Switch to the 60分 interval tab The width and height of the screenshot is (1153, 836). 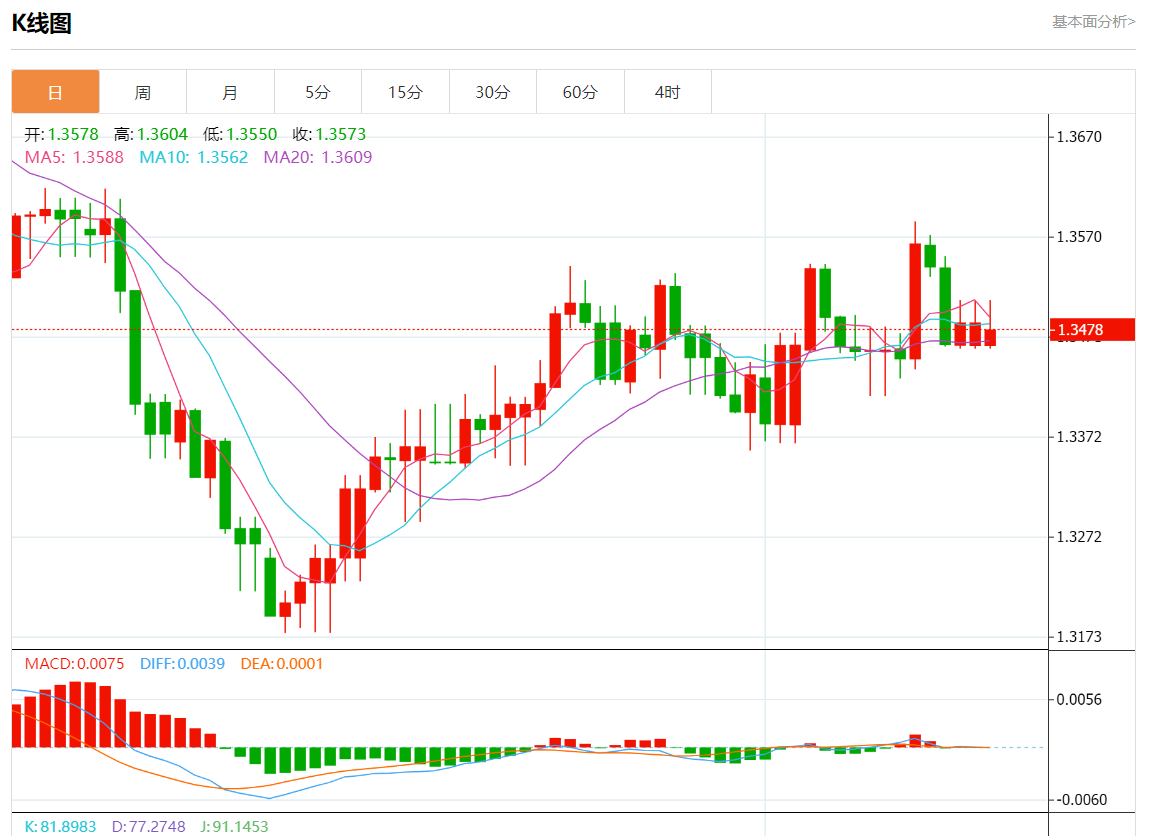pyautogui.click(x=580, y=92)
